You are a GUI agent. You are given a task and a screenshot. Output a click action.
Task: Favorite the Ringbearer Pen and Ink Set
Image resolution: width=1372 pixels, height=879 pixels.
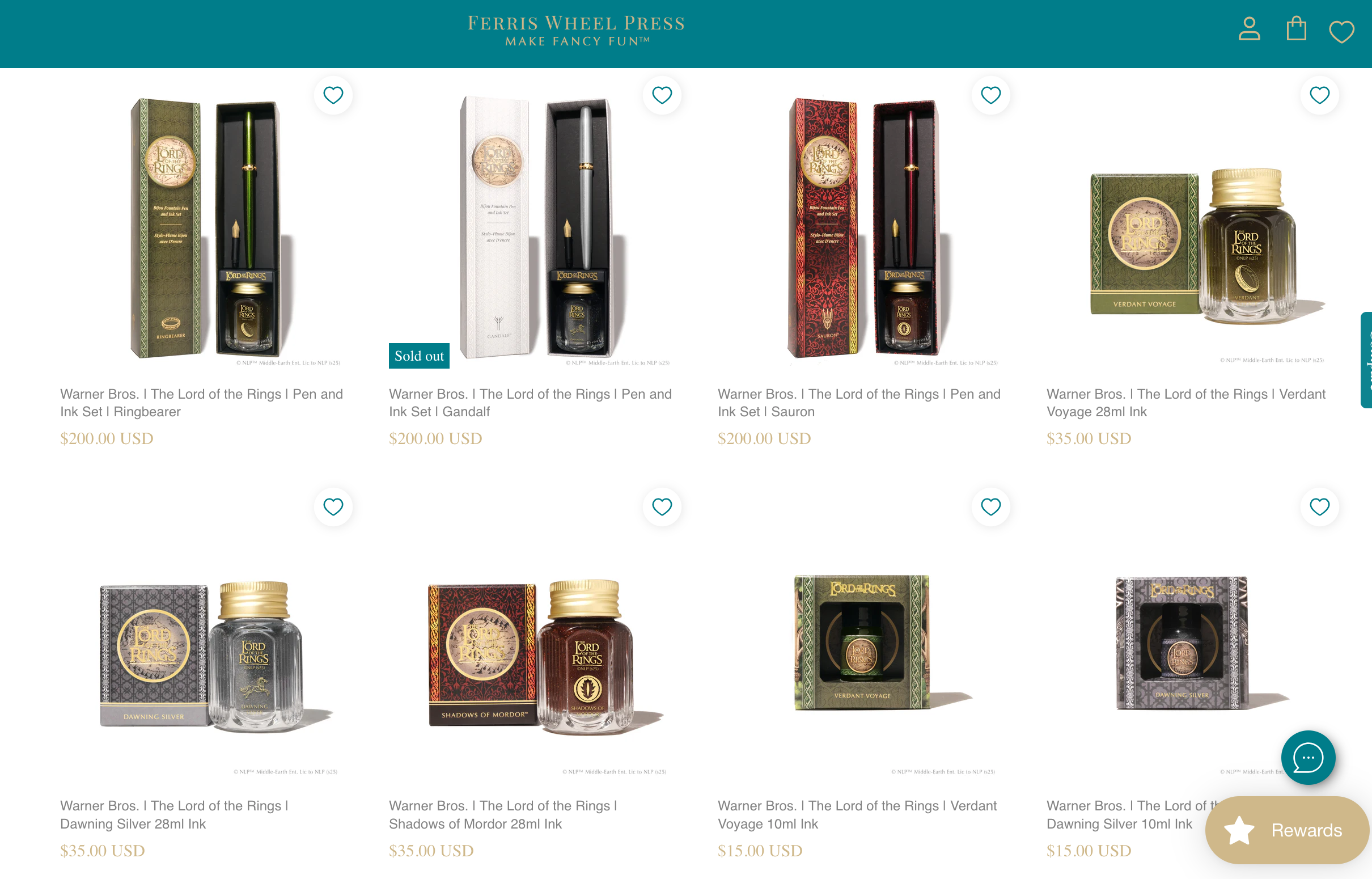pyautogui.click(x=333, y=95)
